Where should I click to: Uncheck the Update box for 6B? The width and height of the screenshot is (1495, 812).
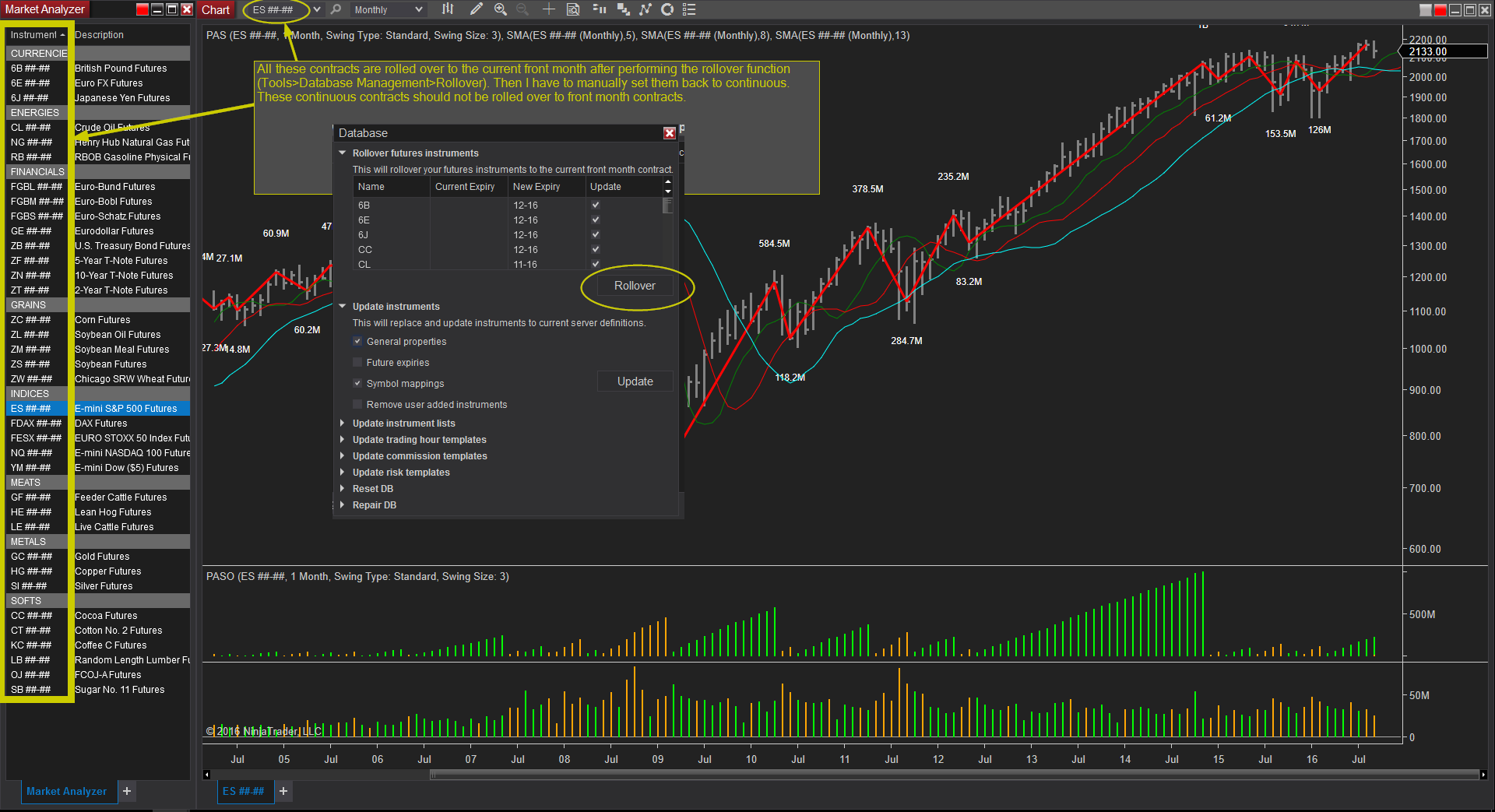coord(596,205)
